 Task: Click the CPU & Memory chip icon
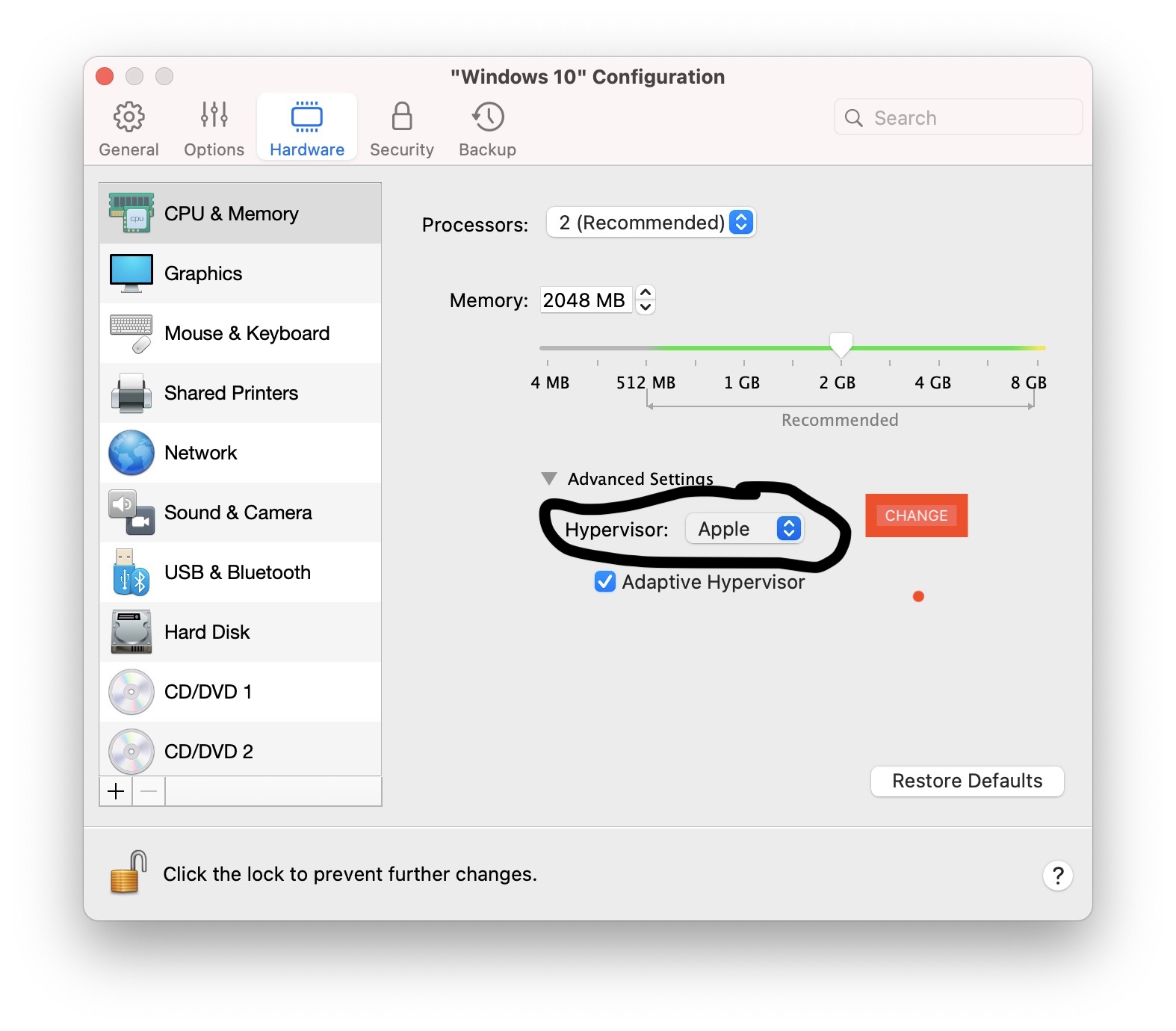tap(131, 213)
